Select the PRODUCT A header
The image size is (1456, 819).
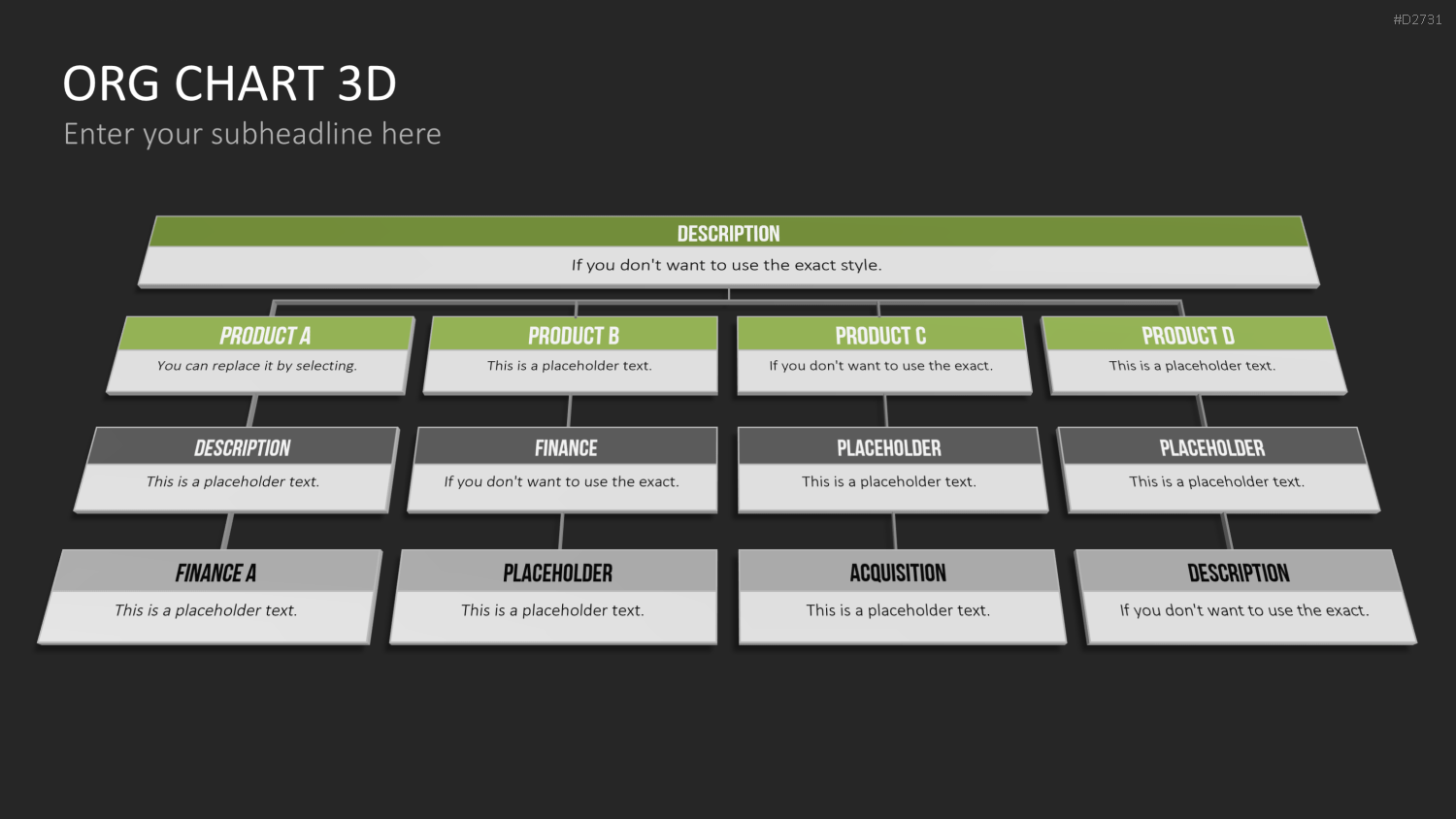[265, 336]
